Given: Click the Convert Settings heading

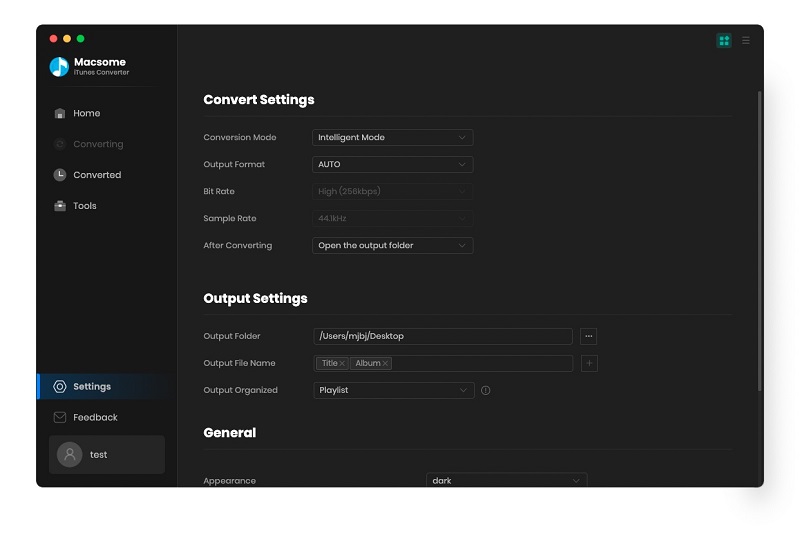Looking at the screenshot, I should coord(259,100).
